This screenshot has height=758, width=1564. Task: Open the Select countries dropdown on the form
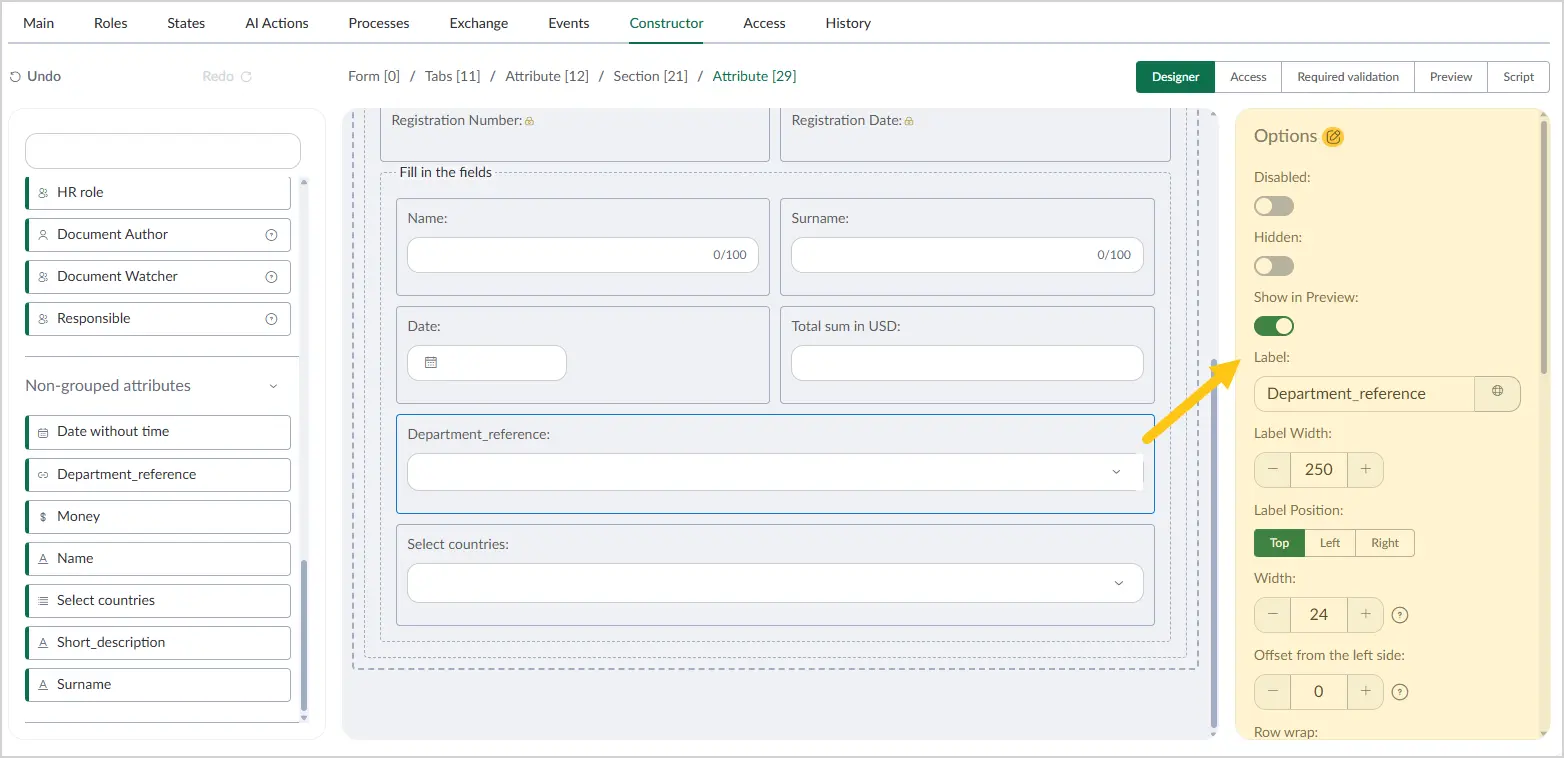[775, 583]
